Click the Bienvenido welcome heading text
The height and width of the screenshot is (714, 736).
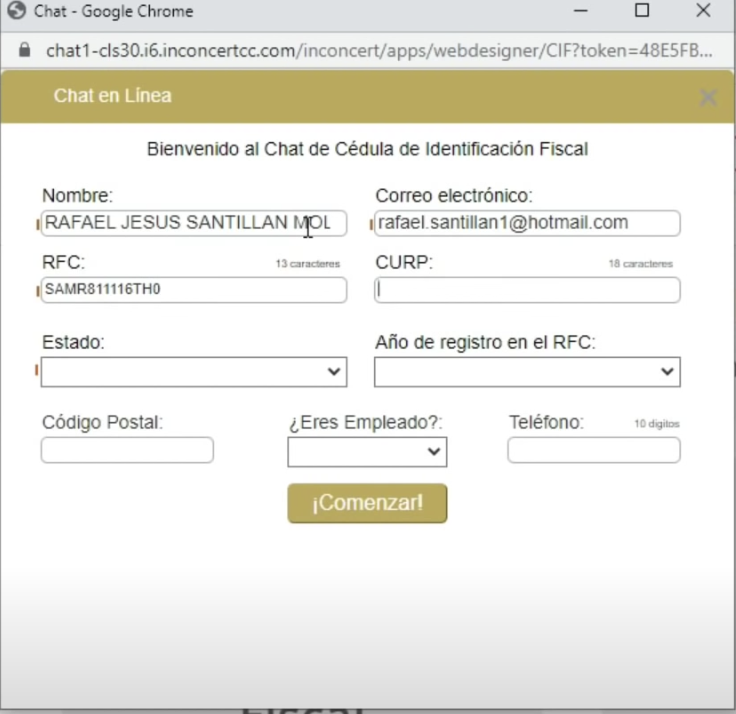click(367, 150)
